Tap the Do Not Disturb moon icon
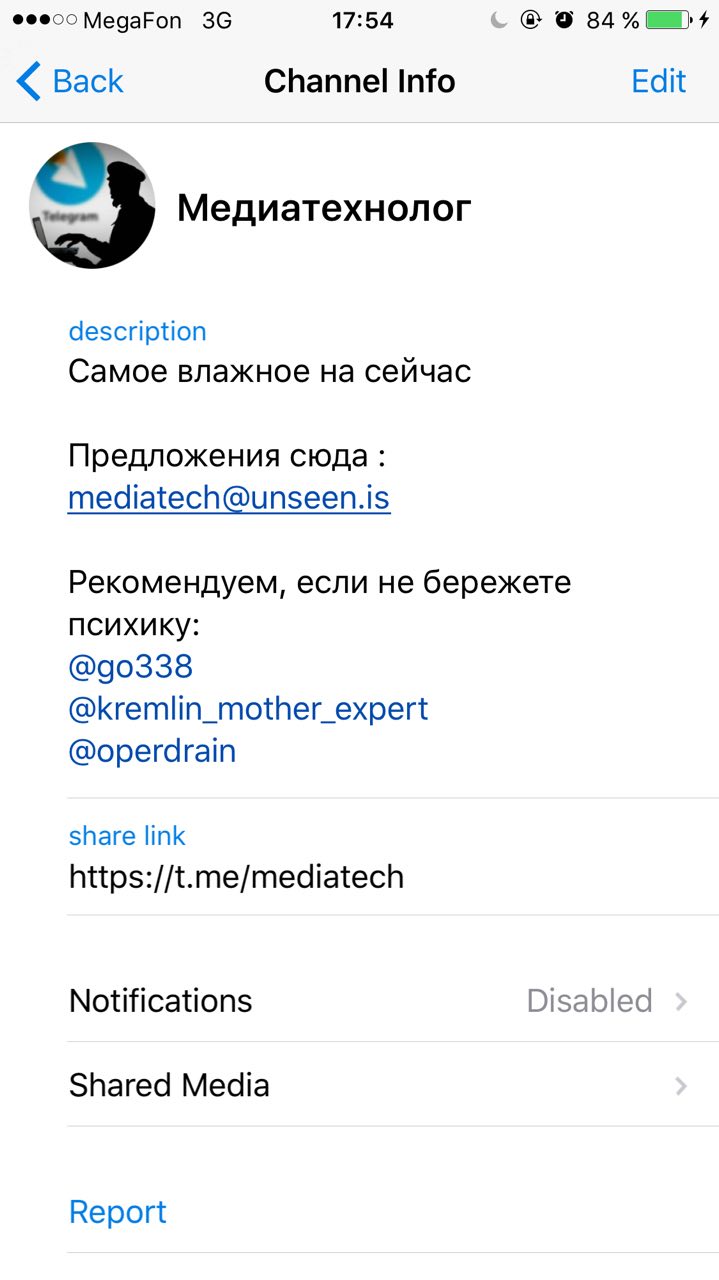Screen dimensions: 719x1280 click(x=499, y=20)
